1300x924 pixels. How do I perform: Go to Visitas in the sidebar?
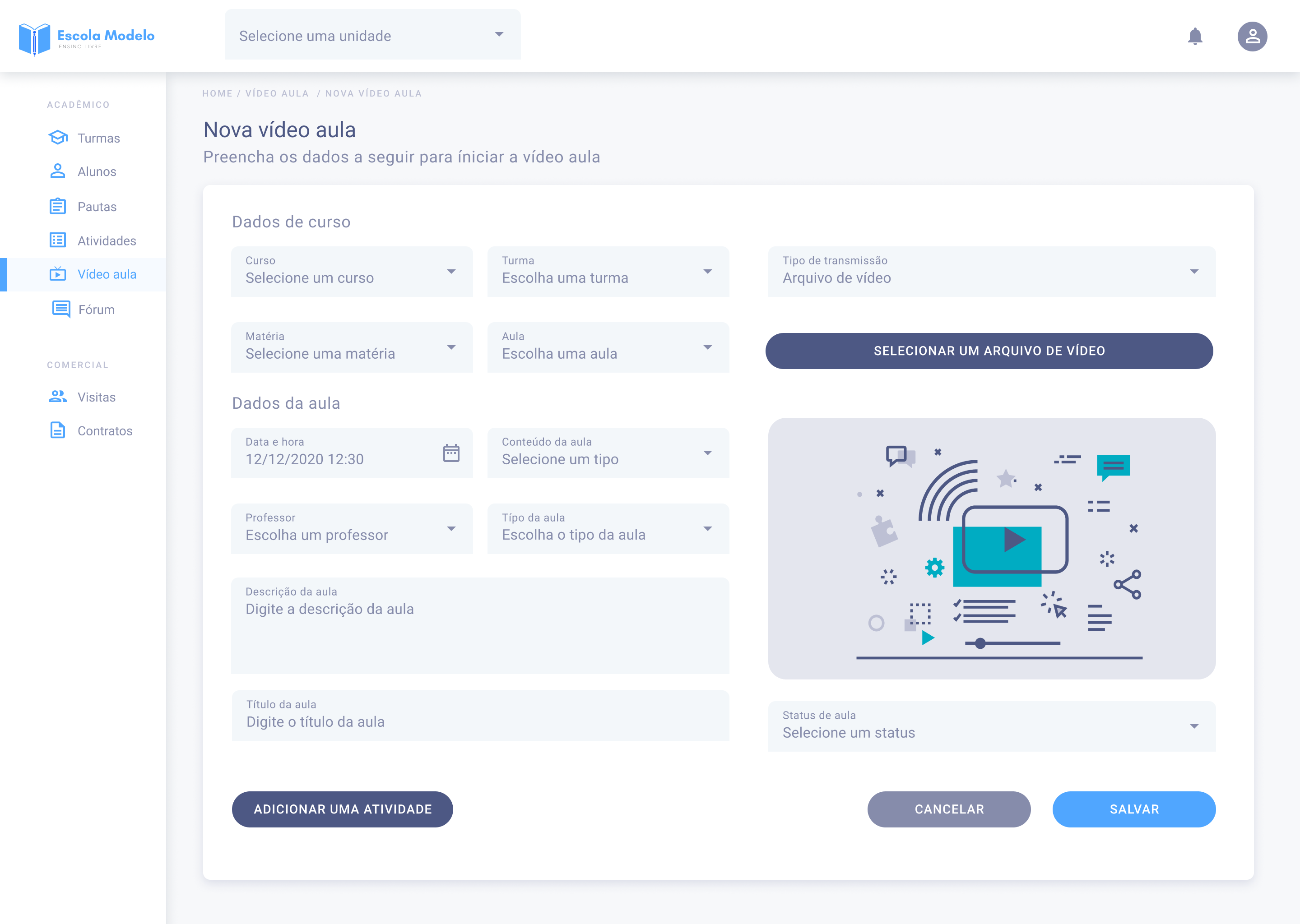(x=96, y=397)
